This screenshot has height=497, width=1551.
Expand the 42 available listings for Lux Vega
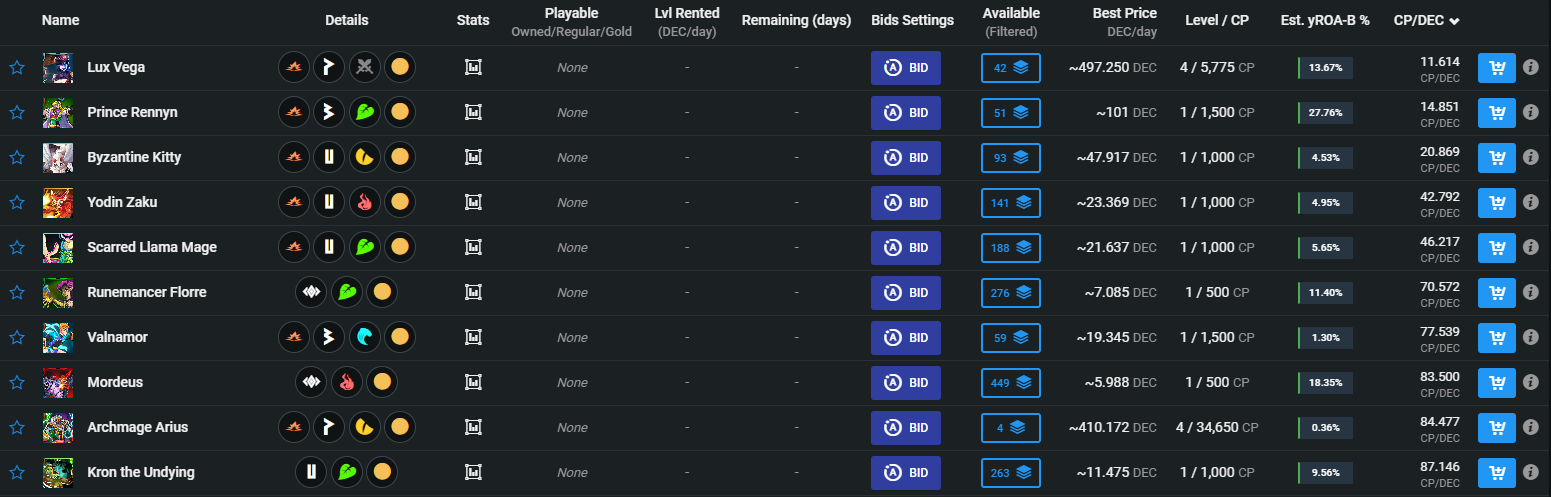click(1011, 68)
